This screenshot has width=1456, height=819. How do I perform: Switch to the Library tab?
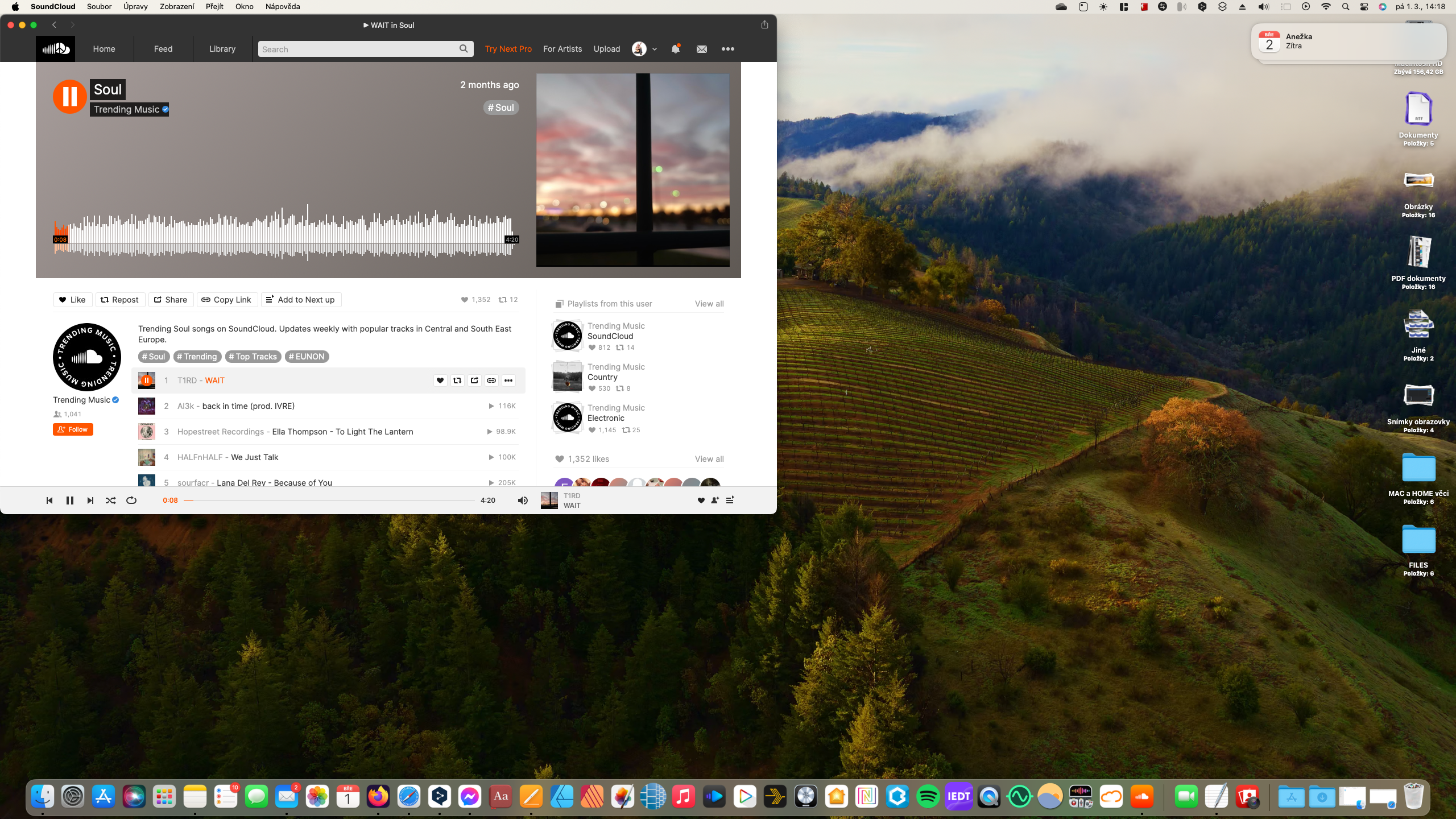222,49
